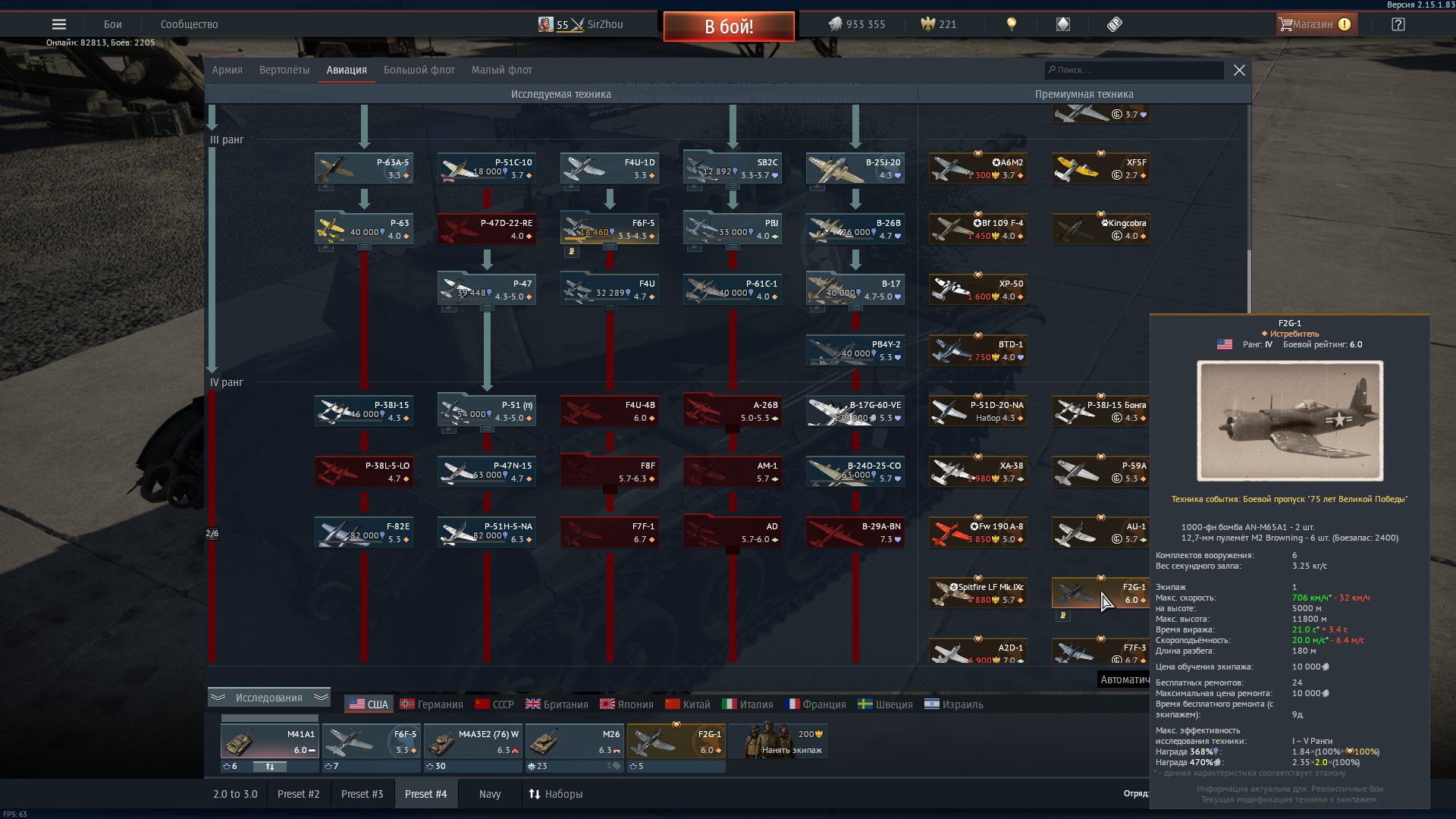Select the Германия nation tab

point(431,704)
